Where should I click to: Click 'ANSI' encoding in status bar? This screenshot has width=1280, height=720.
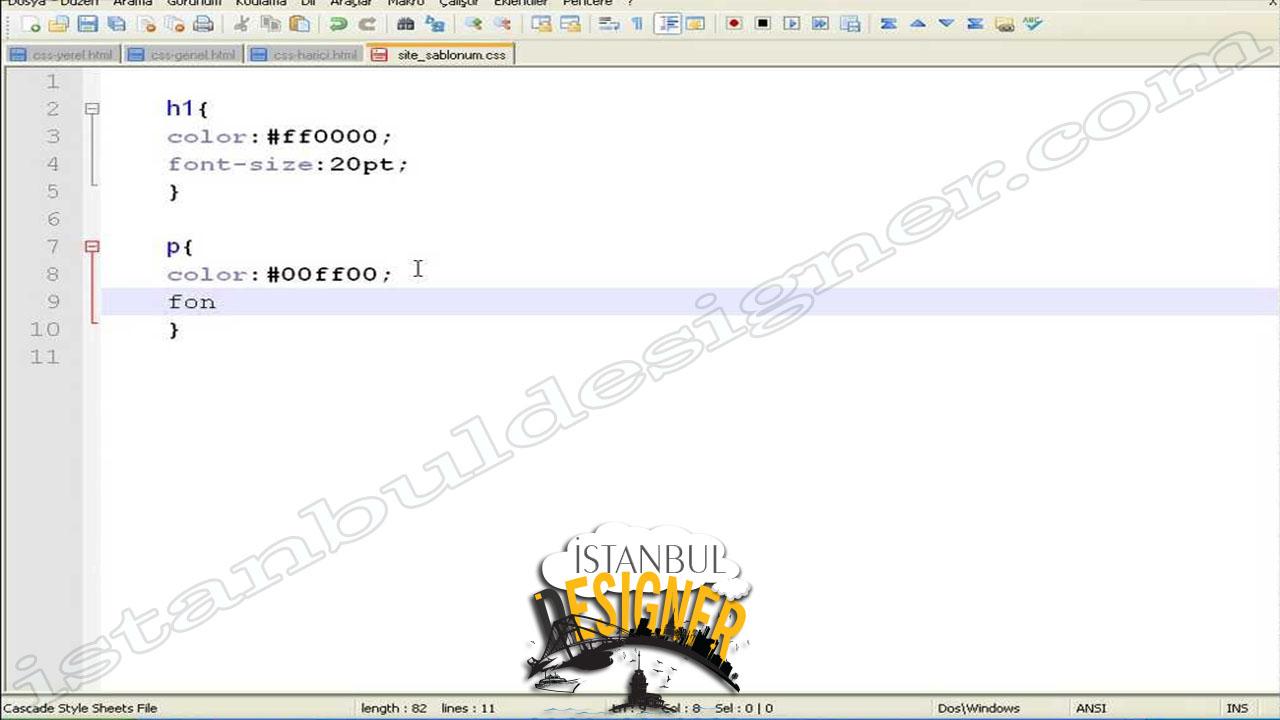click(x=1091, y=708)
